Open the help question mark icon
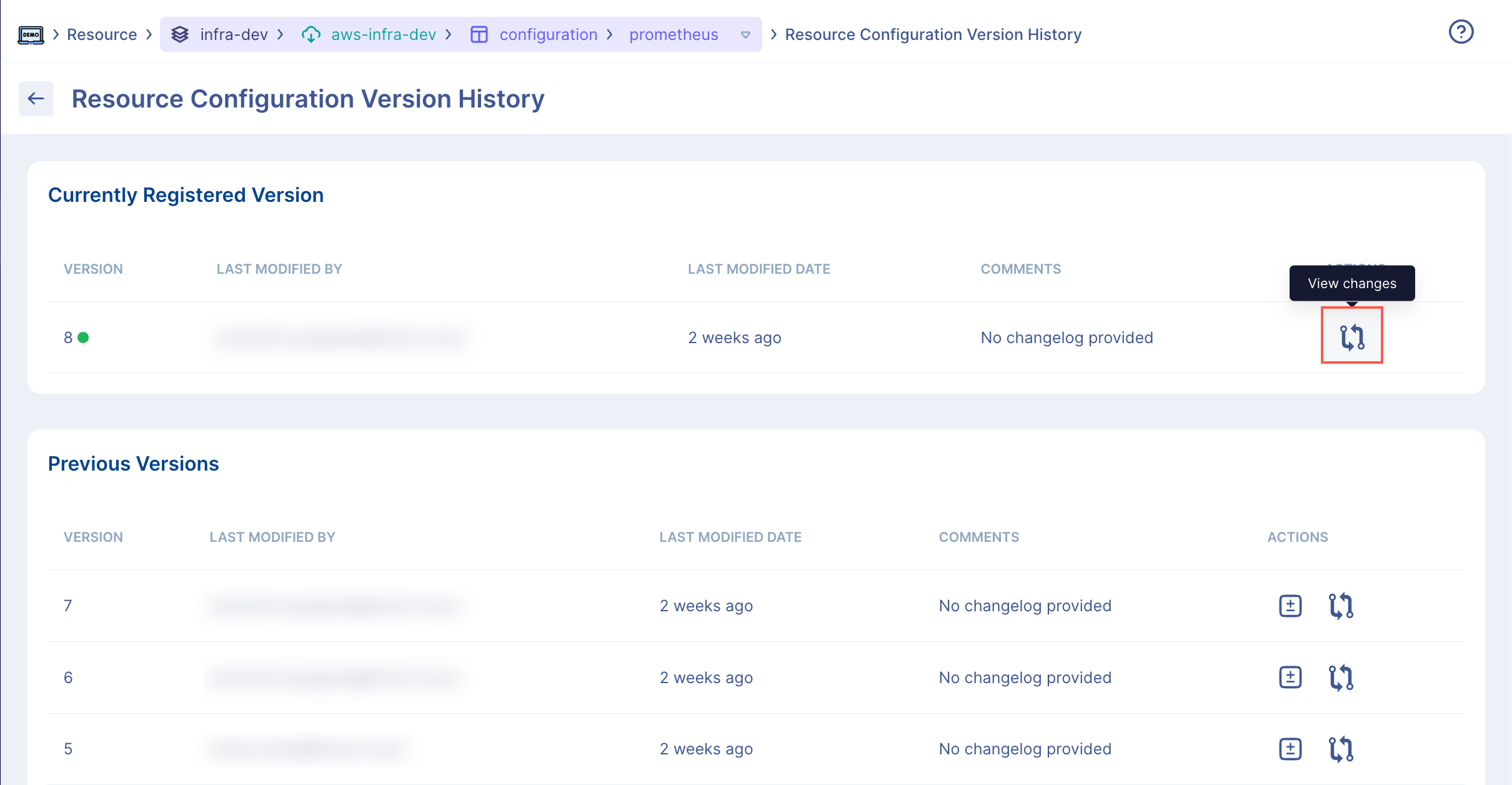 [1461, 32]
